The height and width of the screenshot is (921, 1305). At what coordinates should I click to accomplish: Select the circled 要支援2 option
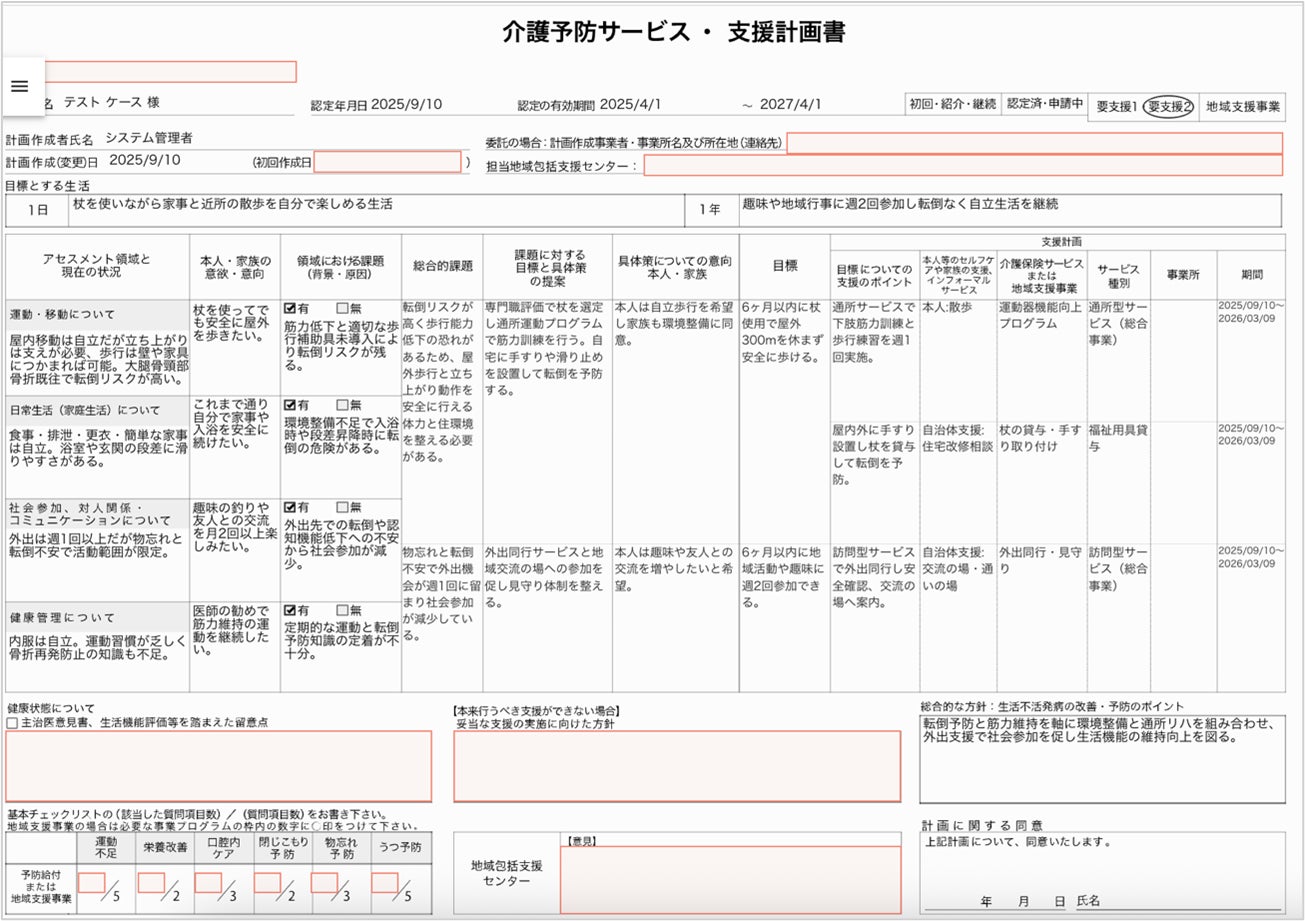coord(1170,106)
